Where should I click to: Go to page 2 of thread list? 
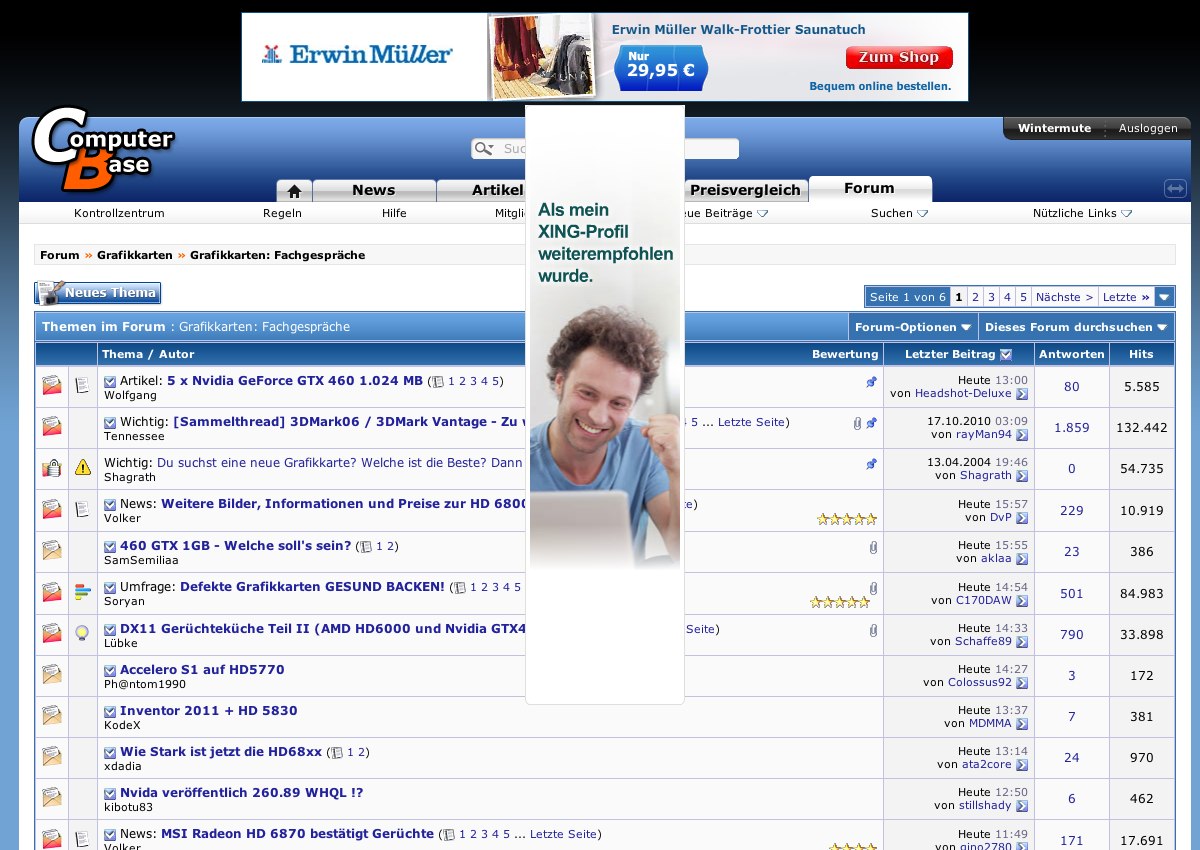point(975,297)
